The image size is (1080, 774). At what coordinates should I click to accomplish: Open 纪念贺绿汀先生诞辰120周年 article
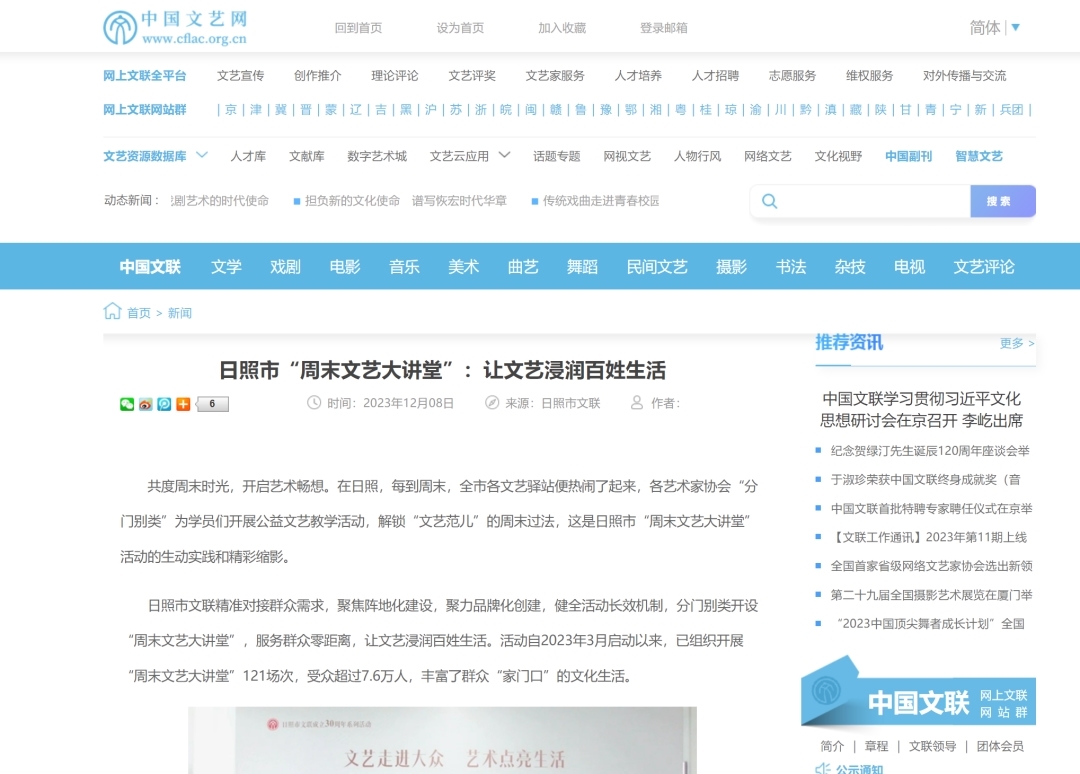[x=930, y=450]
